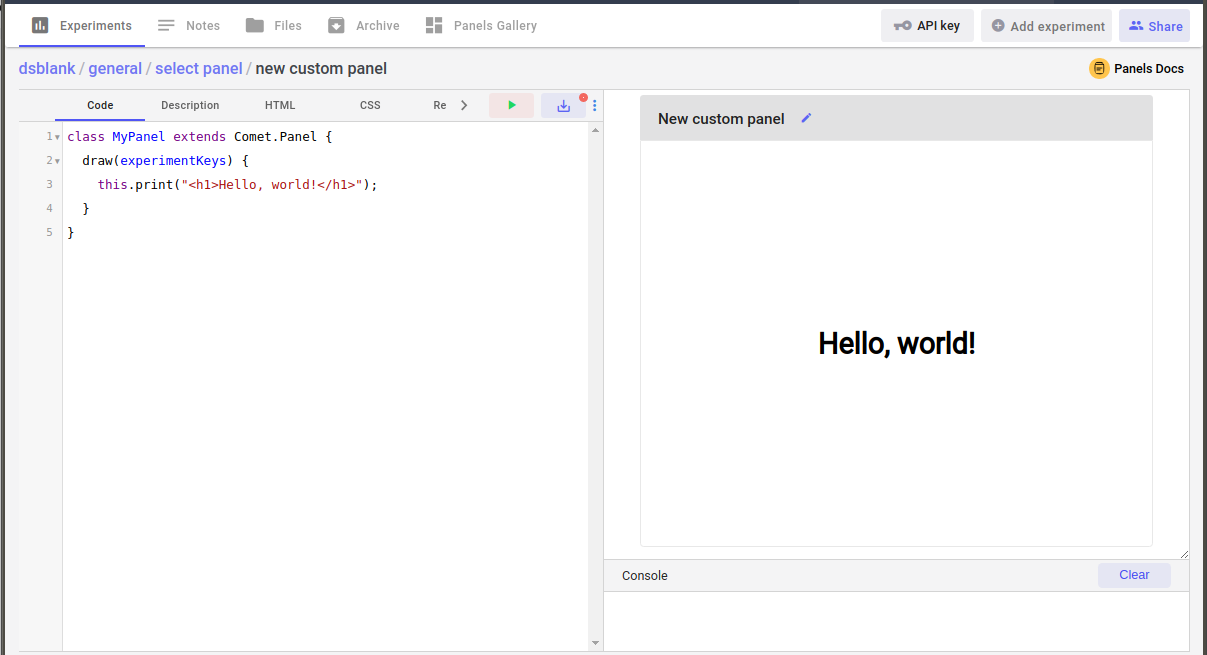1207x655 pixels.
Task: Click the Files folder icon
Action: tap(255, 26)
